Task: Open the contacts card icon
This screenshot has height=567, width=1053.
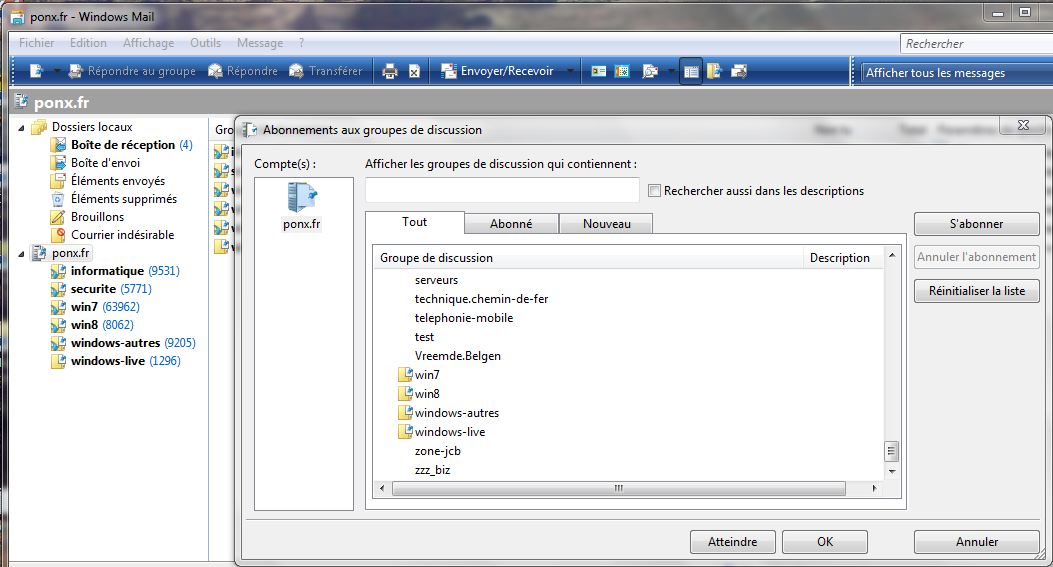Action: [598, 71]
